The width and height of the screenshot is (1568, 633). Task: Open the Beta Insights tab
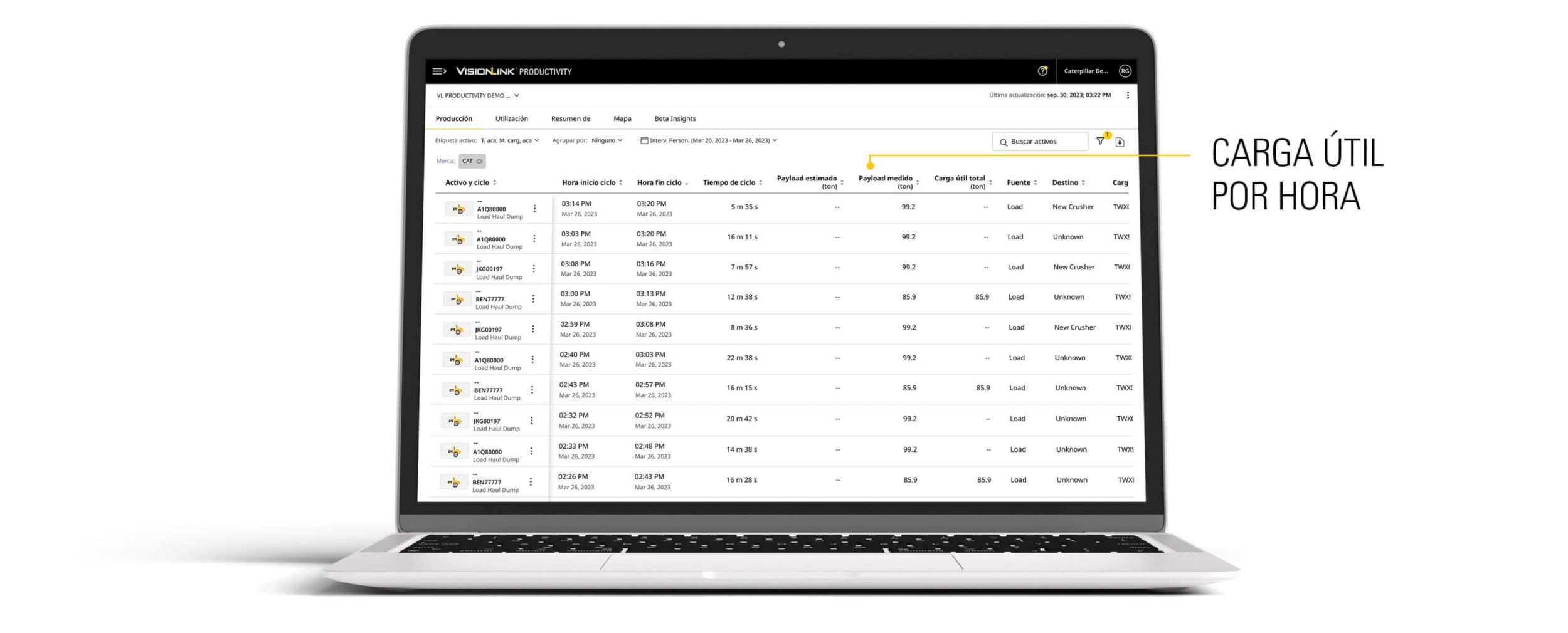click(x=675, y=118)
